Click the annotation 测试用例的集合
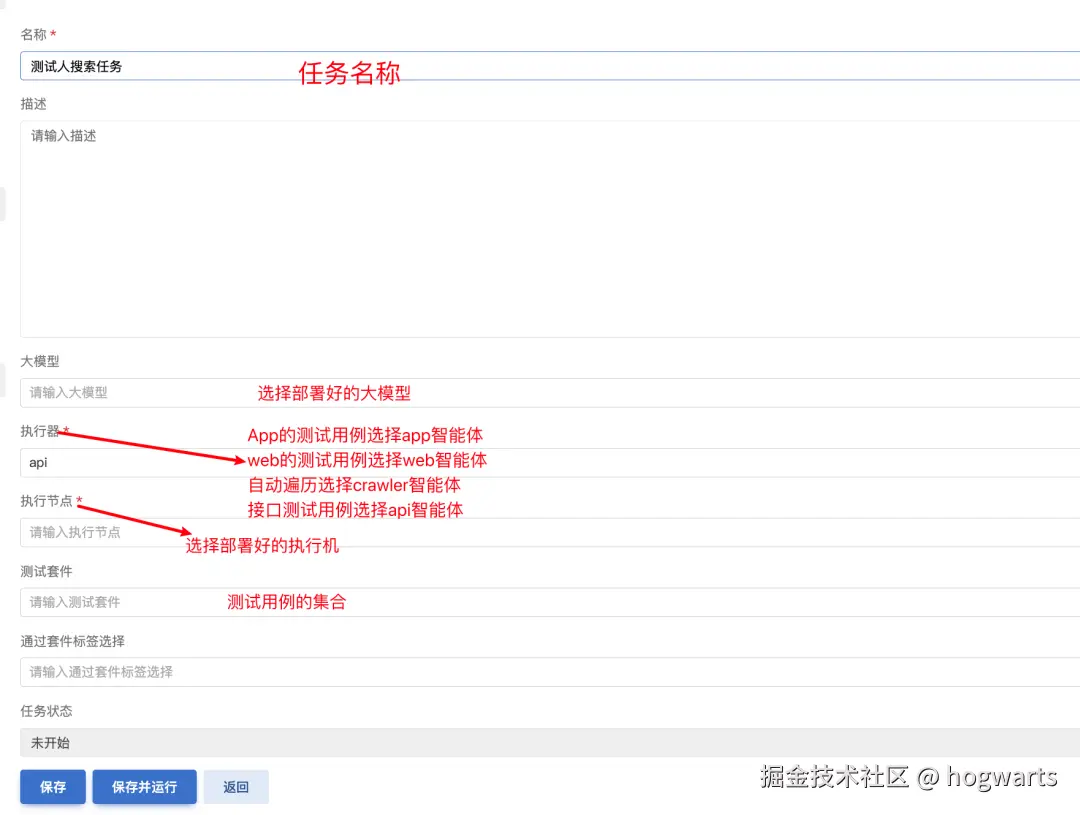Viewport: 1080px width, 815px height. point(287,601)
